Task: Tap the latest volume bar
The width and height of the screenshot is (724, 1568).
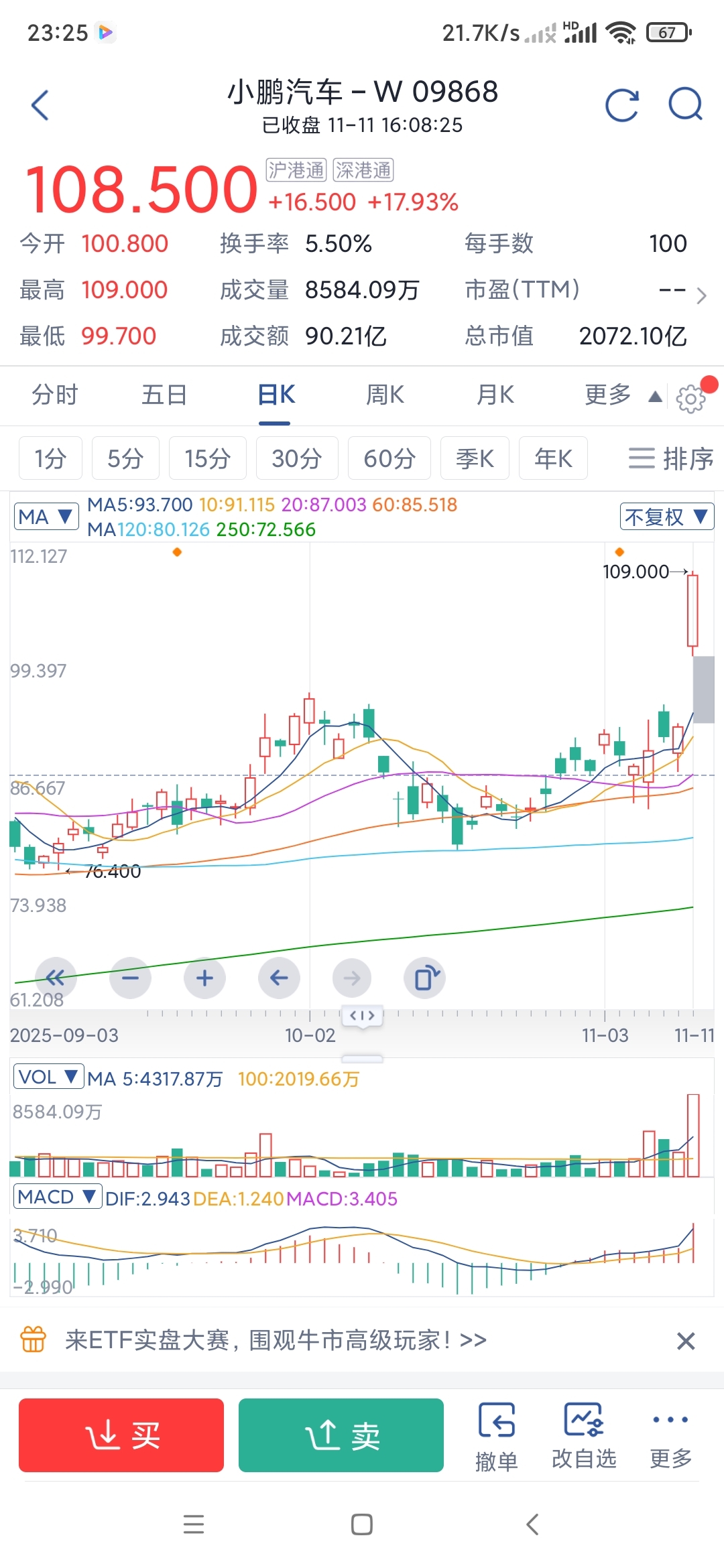Action: 693,1136
